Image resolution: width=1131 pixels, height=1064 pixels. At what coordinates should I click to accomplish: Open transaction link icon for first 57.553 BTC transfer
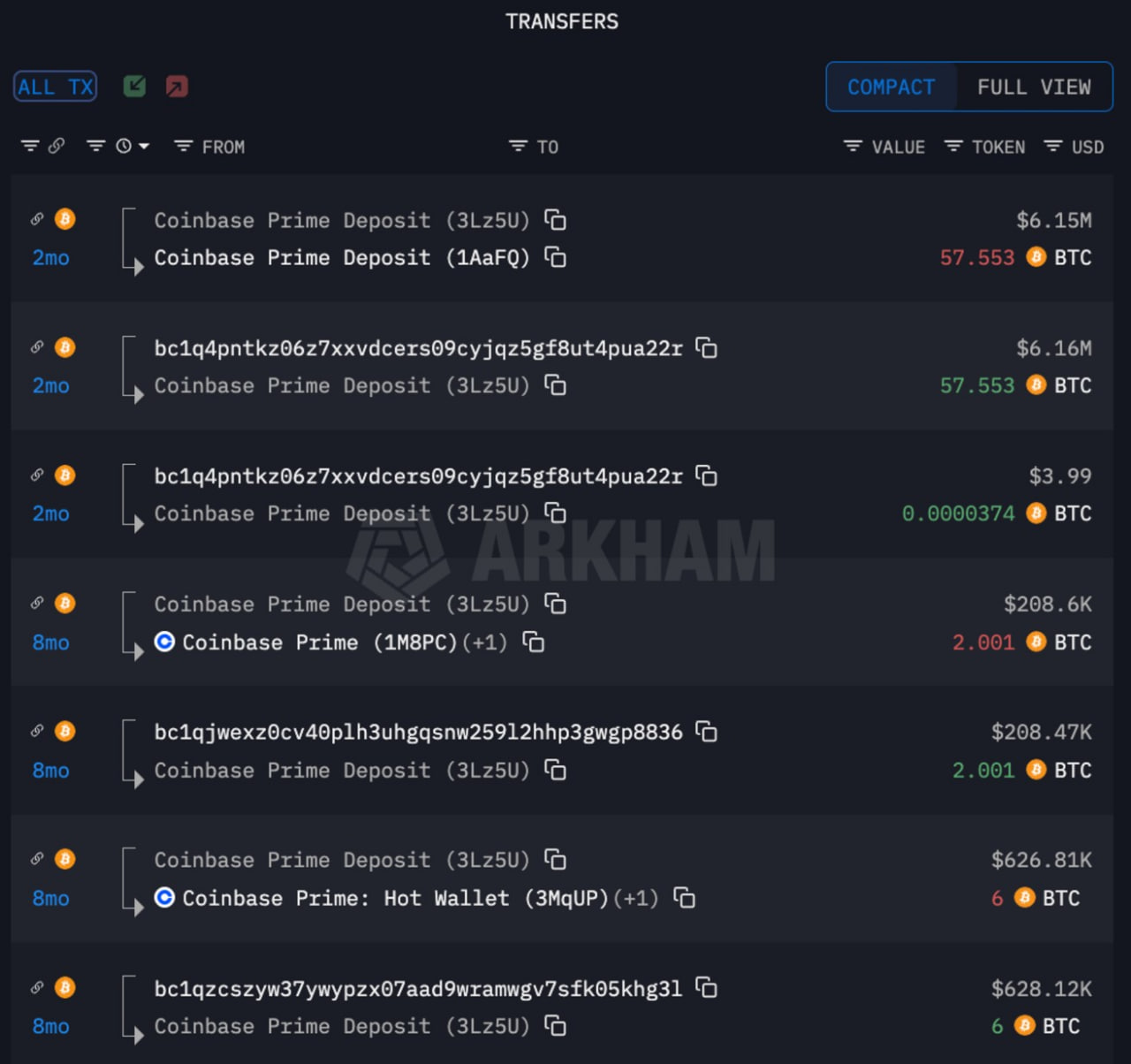pyautogui.click(x=37, y=219)
